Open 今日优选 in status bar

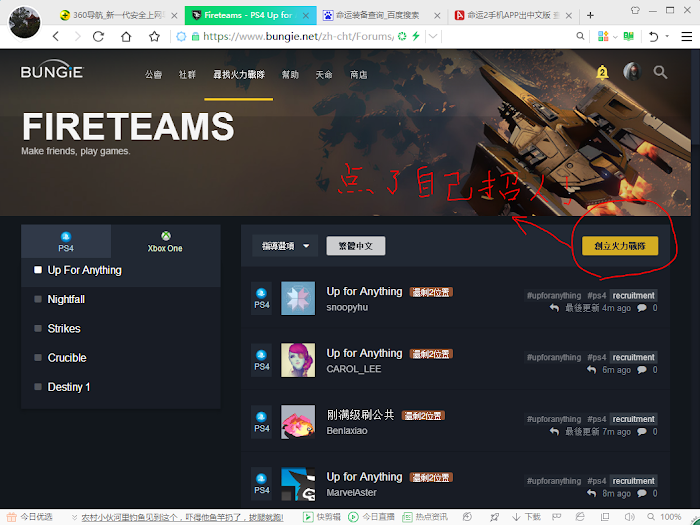[x=29, y=517]
